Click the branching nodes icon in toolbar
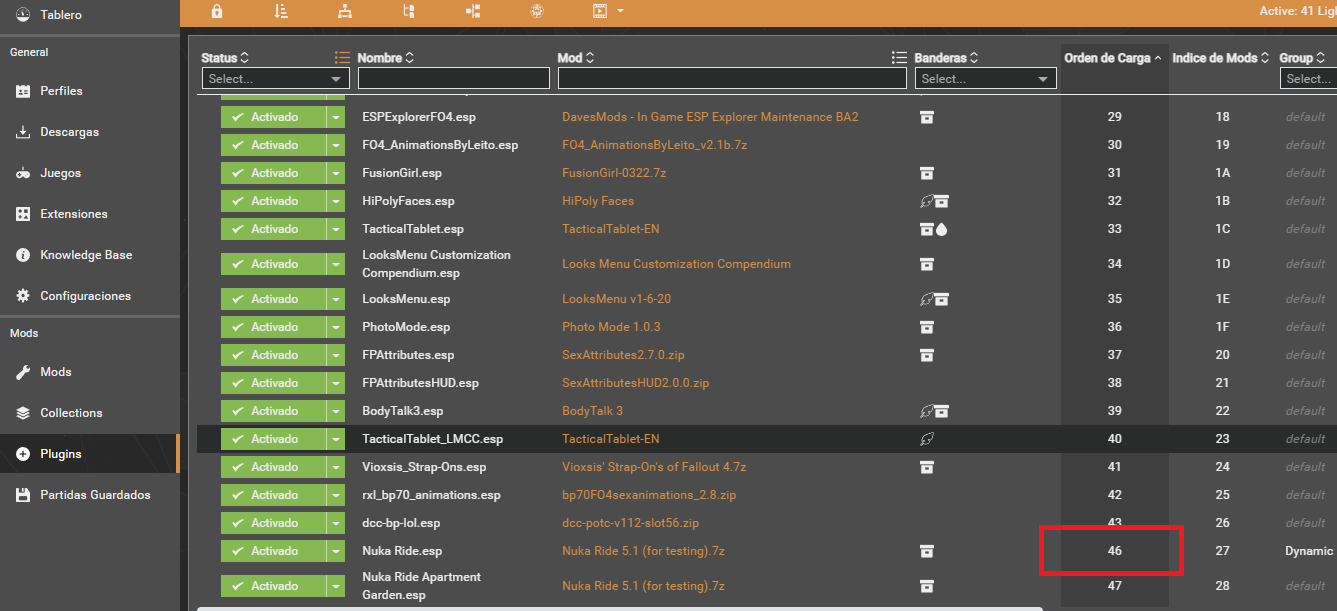This screenshot has width=1337, height=611. click(473, 11)
